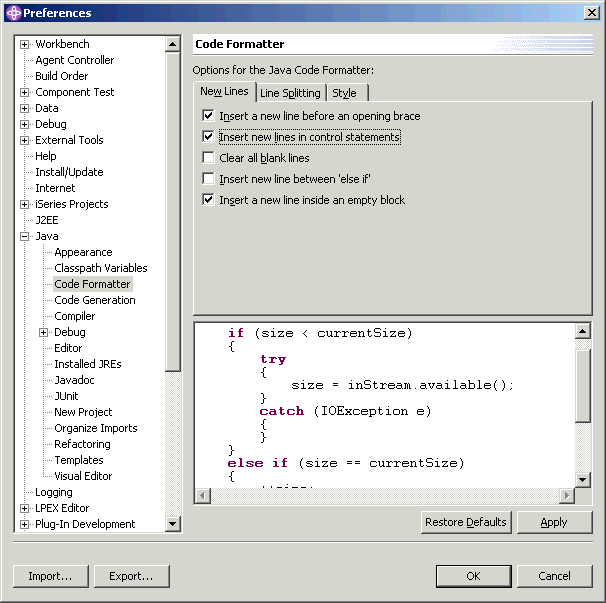The image size is (606, 603).
Task: Expand the Workbench tree node
Action: 25,44
